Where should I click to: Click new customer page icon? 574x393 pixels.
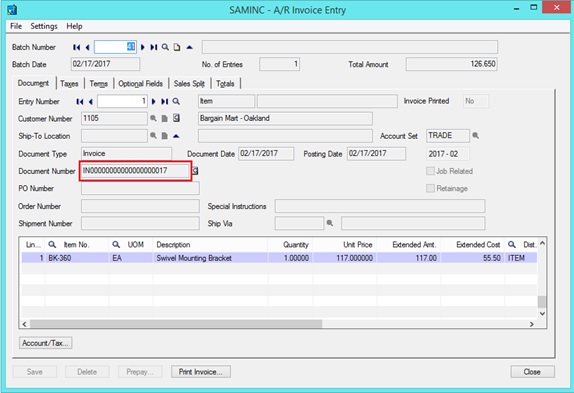[165, 118]
